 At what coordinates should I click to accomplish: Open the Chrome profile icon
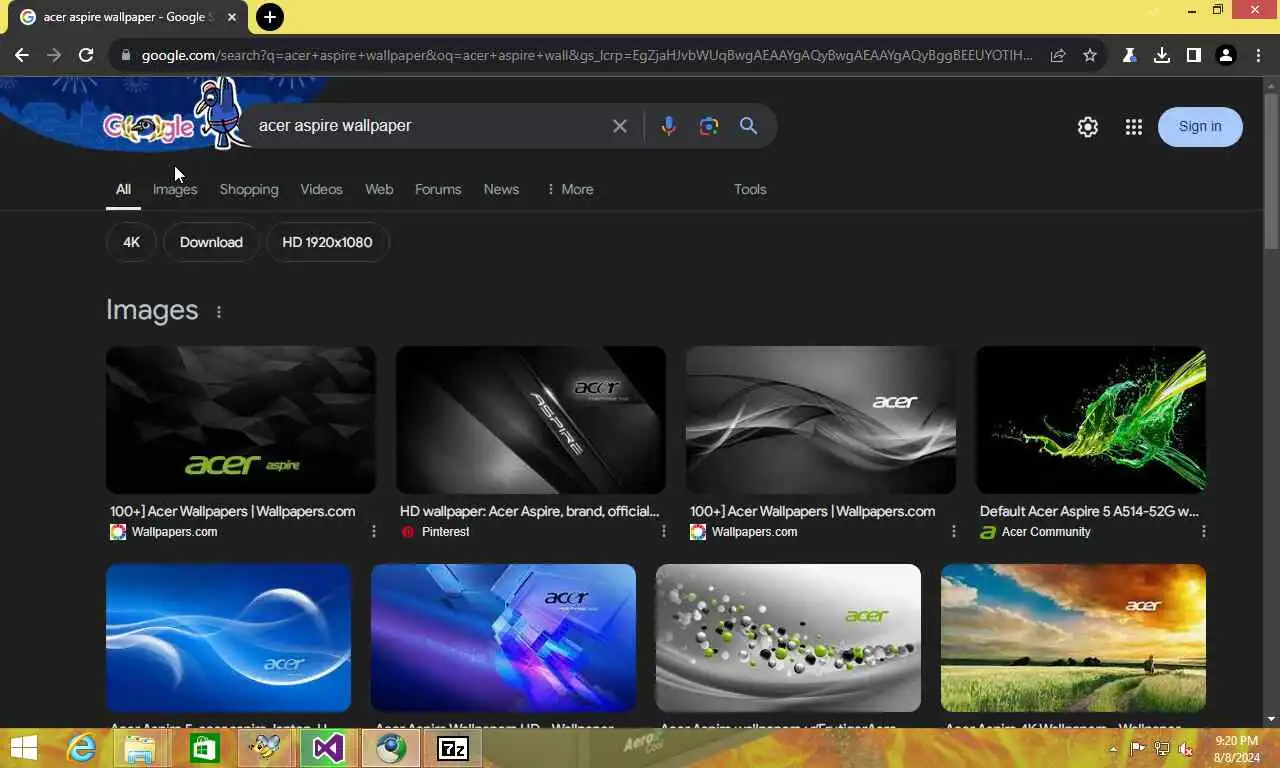[x=1226, y=56]
